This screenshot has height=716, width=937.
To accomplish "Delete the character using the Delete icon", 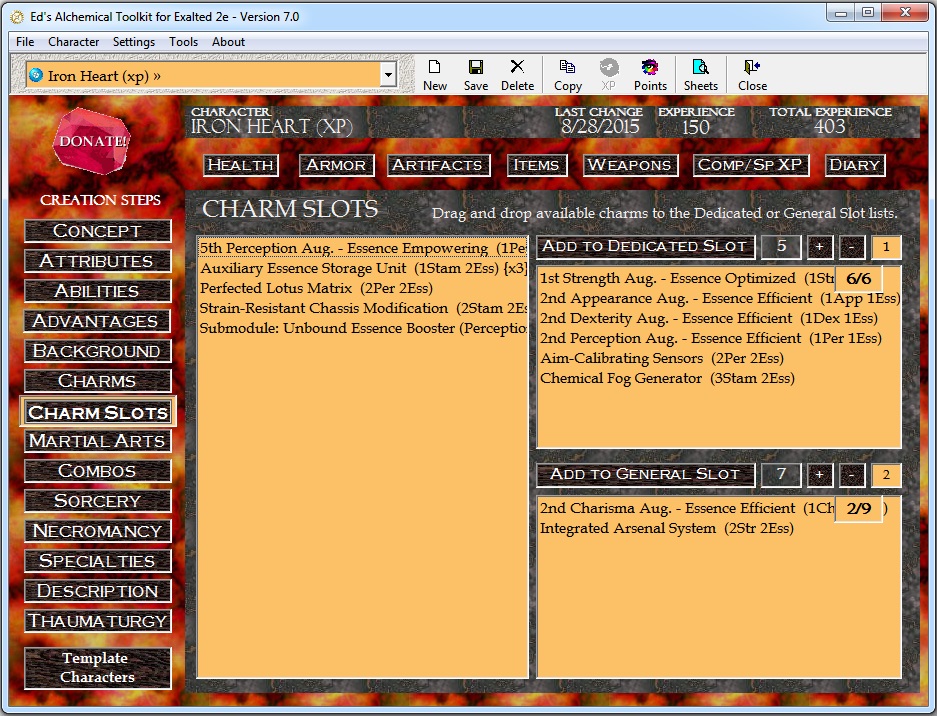I will (x=518, y=75).
